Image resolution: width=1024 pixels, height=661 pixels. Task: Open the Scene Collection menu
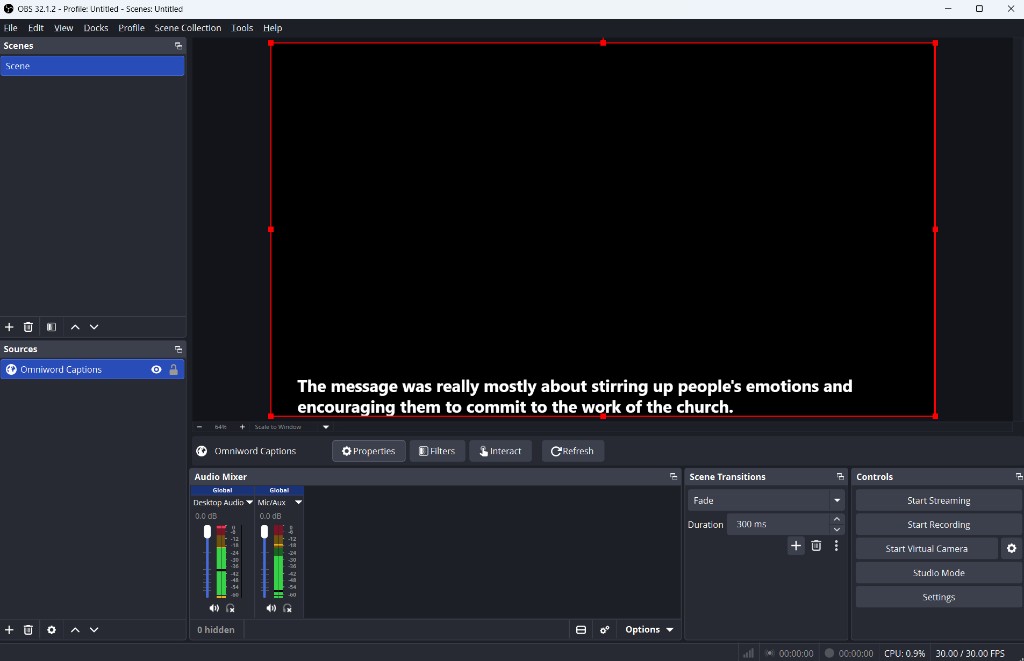click(x=187, y=28)
